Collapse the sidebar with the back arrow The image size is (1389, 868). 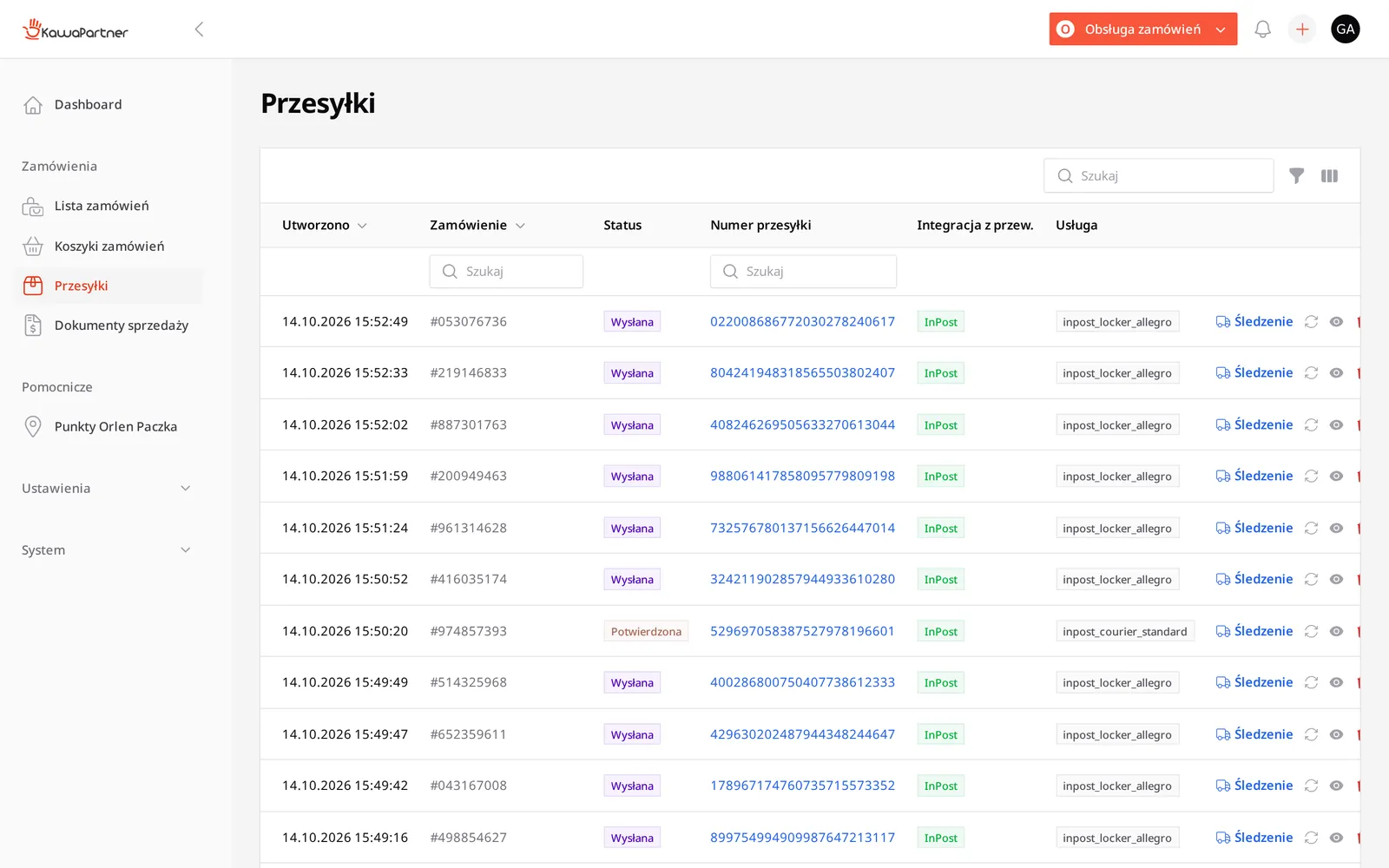point(199,30)
